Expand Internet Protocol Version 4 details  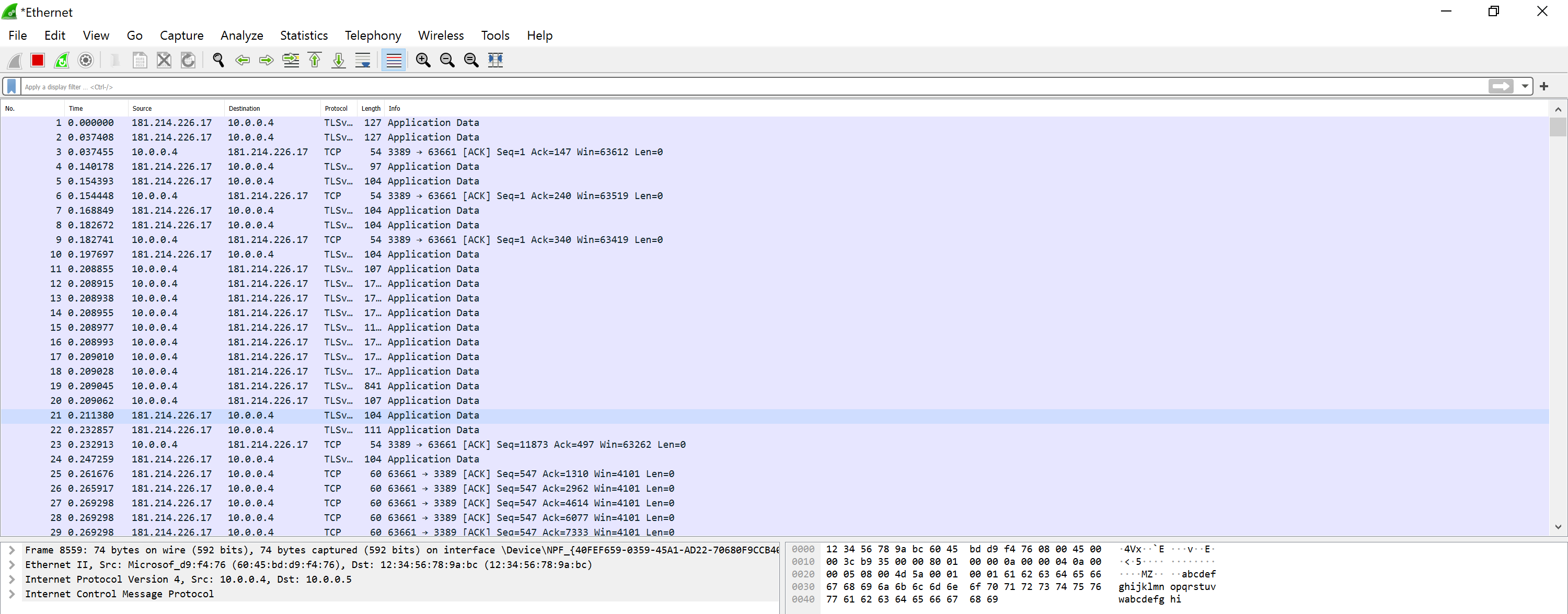[x=11, y=580]
